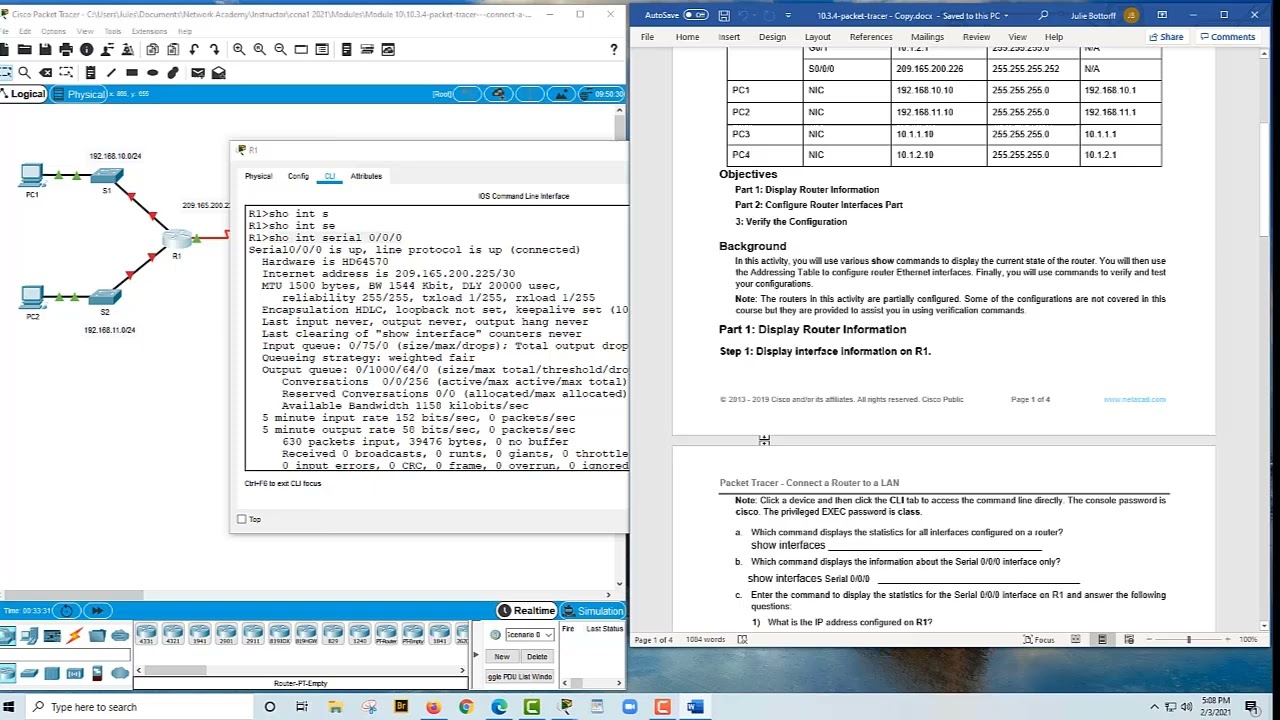Click inside the R1 CLI terminal area

[437, 338]
